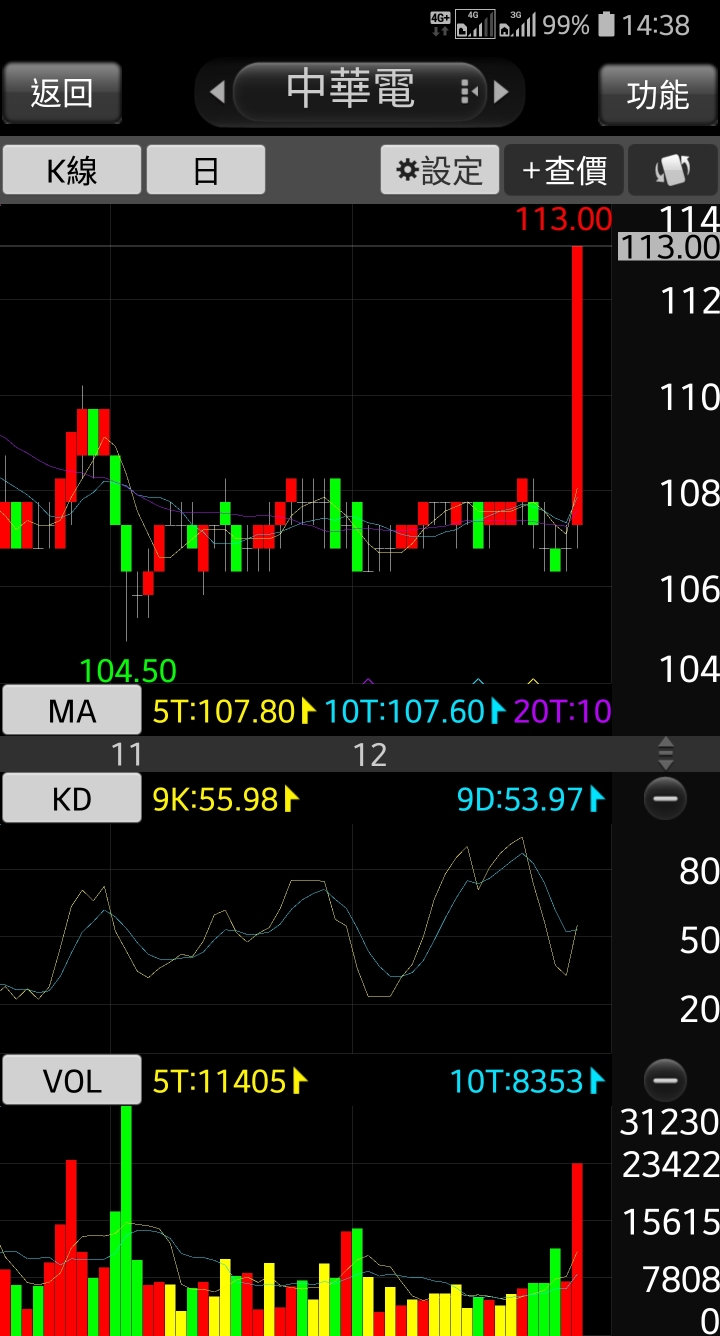Tap the month 11 date axis label
Screen dimensions: 720x1336
point(127,754)
